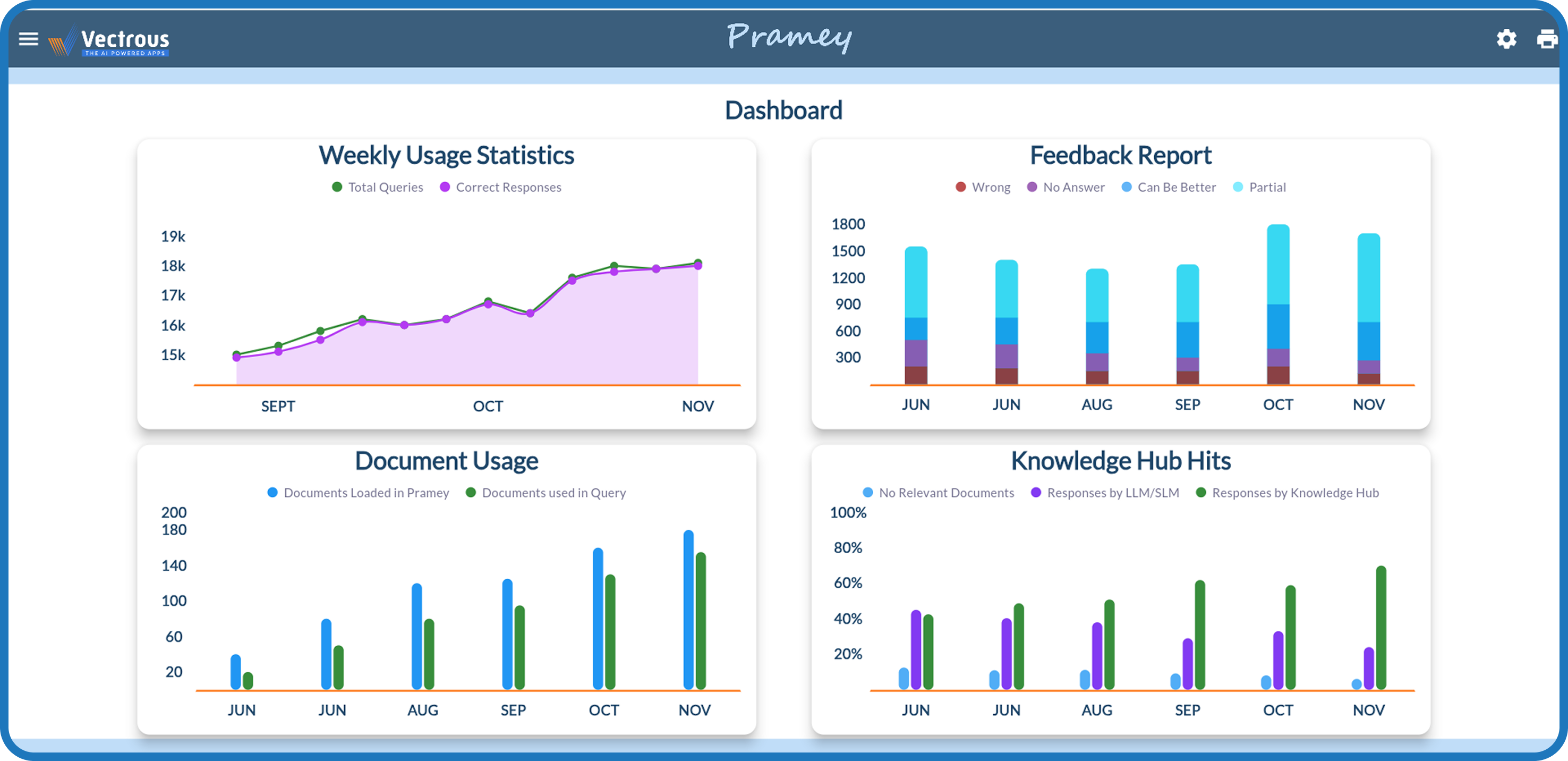This screenshot has width=1568, height=761.
Task: Toggle Documents used in Query legend
Action: pos(546,493)
